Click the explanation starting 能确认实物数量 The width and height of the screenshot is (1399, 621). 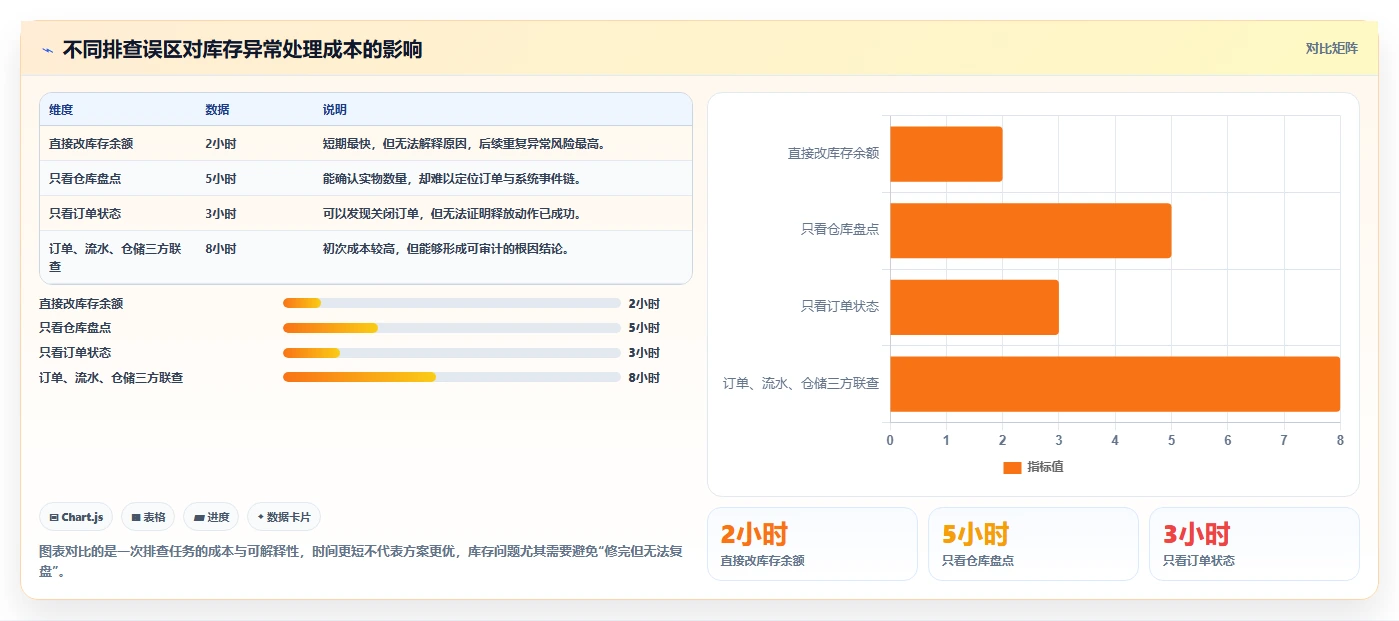point(452,179)
